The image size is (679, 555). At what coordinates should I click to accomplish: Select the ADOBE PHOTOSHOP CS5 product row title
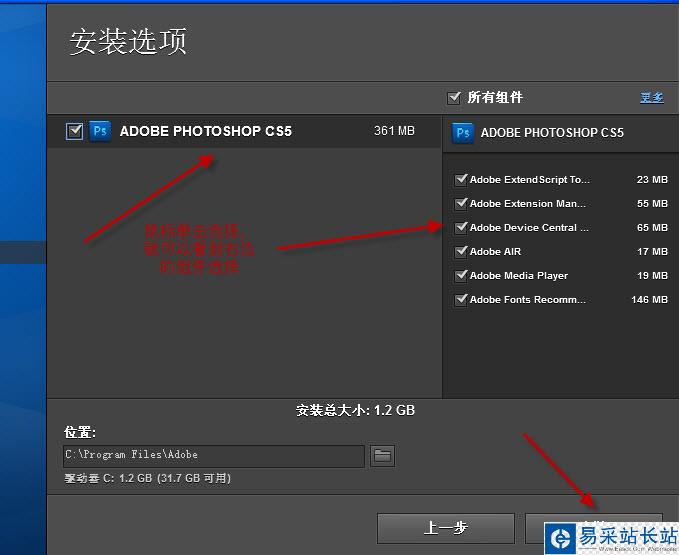(x=206, y=131)
